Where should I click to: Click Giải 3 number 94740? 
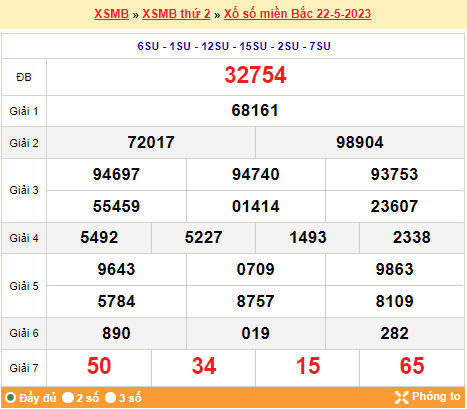[256, 174]
